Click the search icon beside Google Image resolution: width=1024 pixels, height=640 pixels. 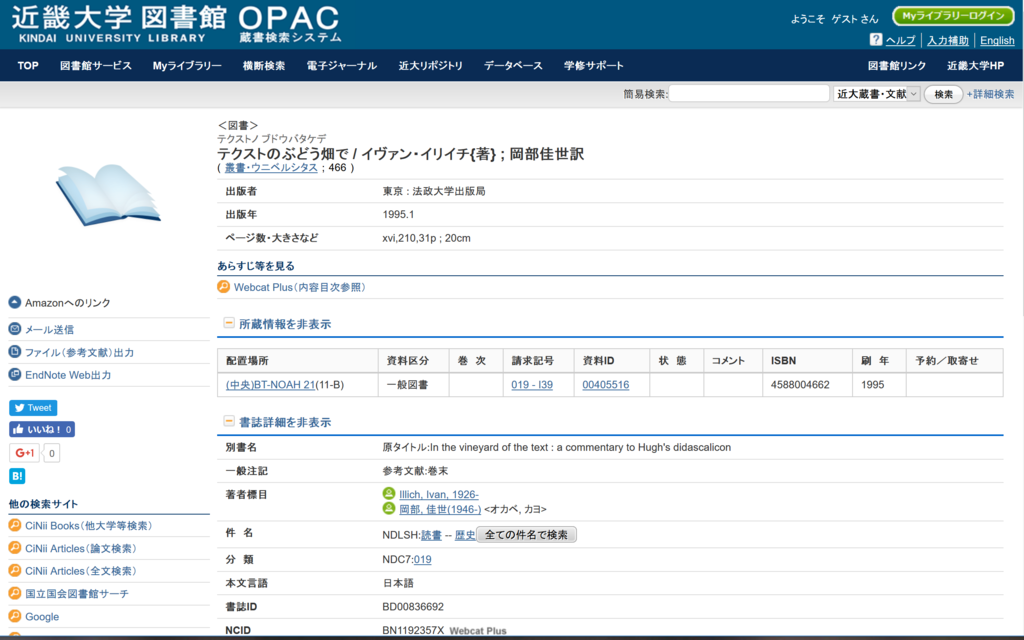point(14,616)
